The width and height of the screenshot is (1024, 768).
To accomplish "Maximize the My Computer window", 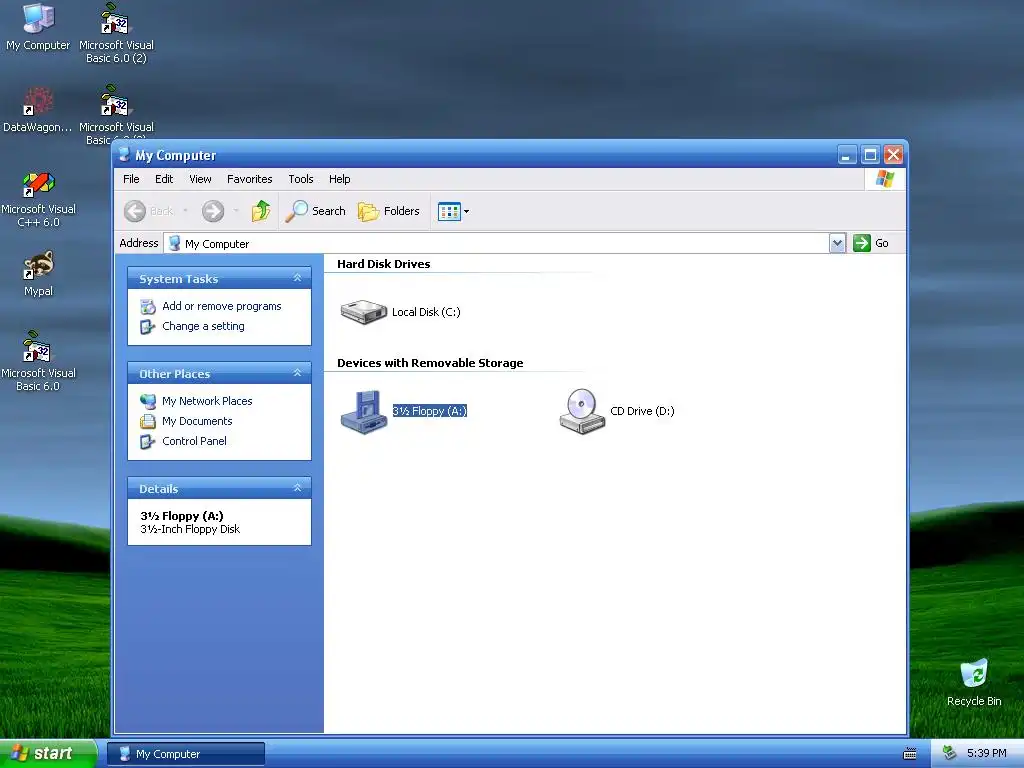I will [870, 155].
